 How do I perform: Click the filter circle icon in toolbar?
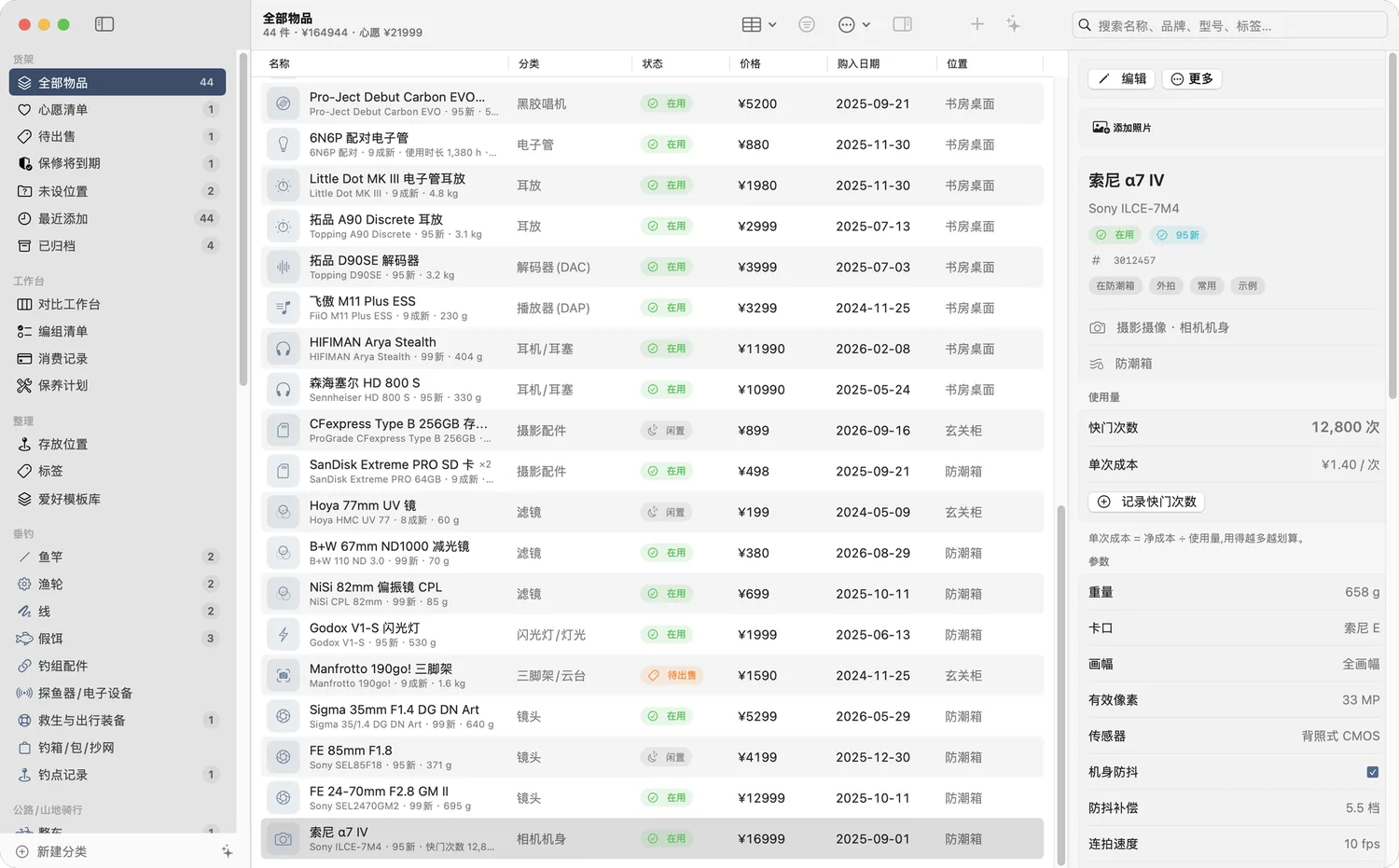807,24
